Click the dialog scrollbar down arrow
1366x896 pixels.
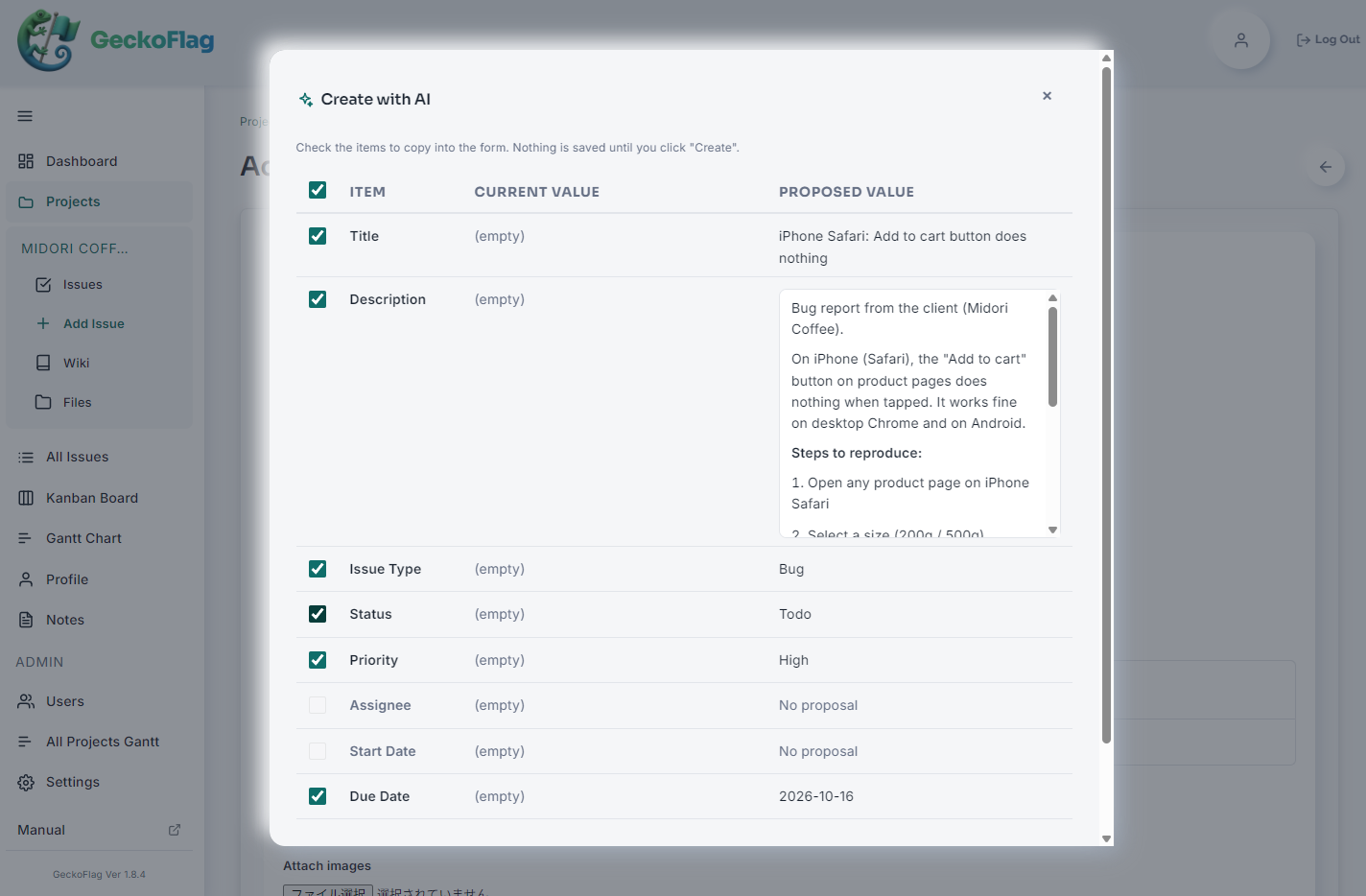[x=1106, y=838]
